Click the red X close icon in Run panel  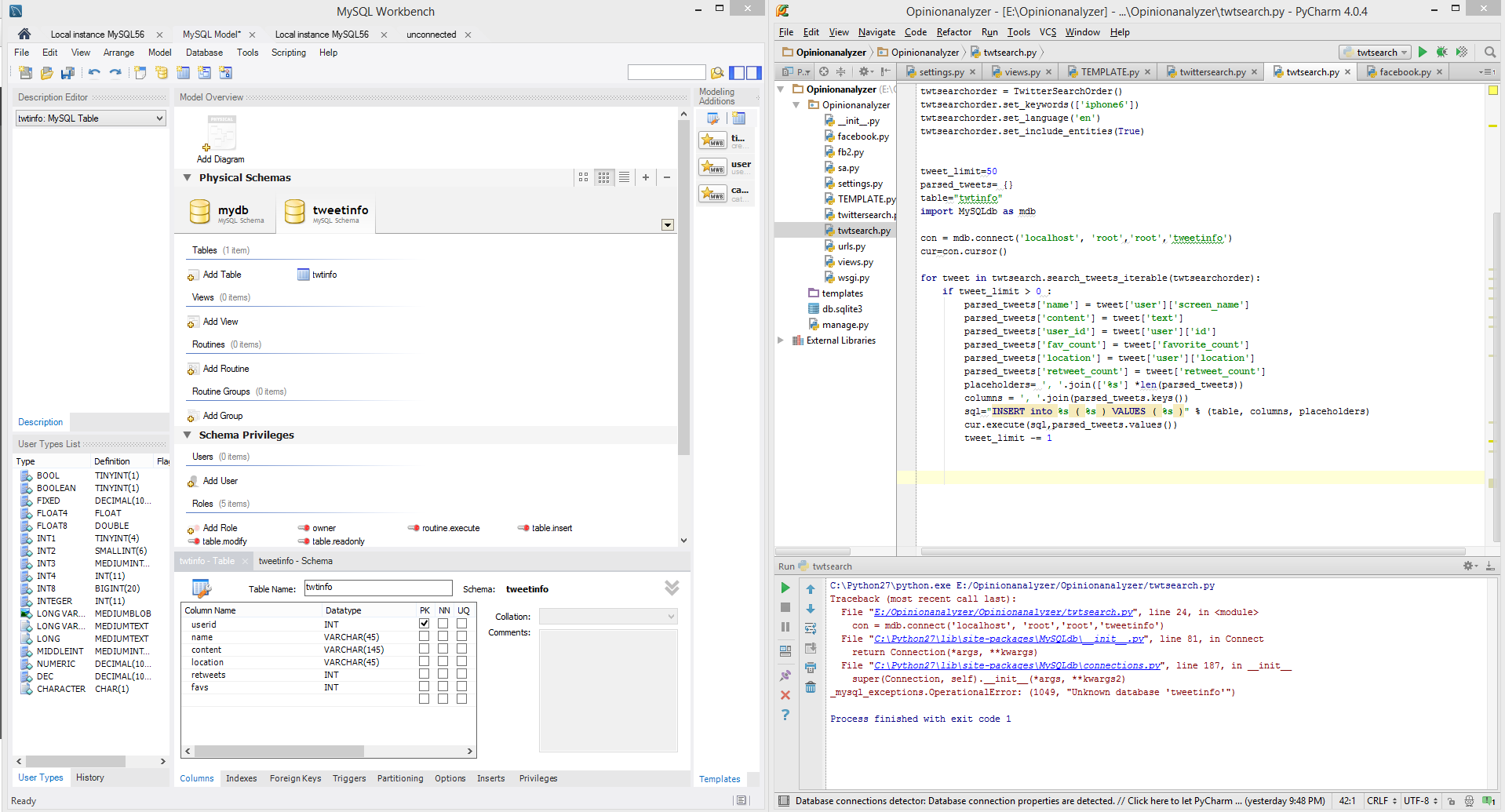click(x=785, y=695)
